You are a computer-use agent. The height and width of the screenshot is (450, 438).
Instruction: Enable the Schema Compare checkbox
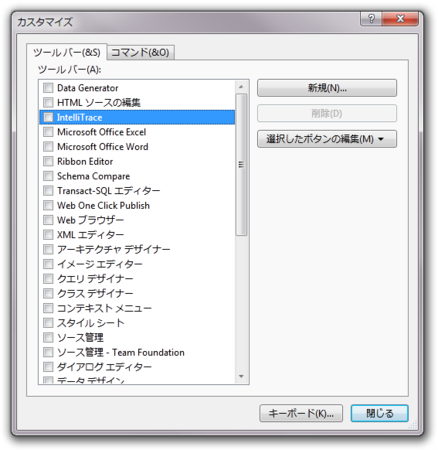coord(48,176)
